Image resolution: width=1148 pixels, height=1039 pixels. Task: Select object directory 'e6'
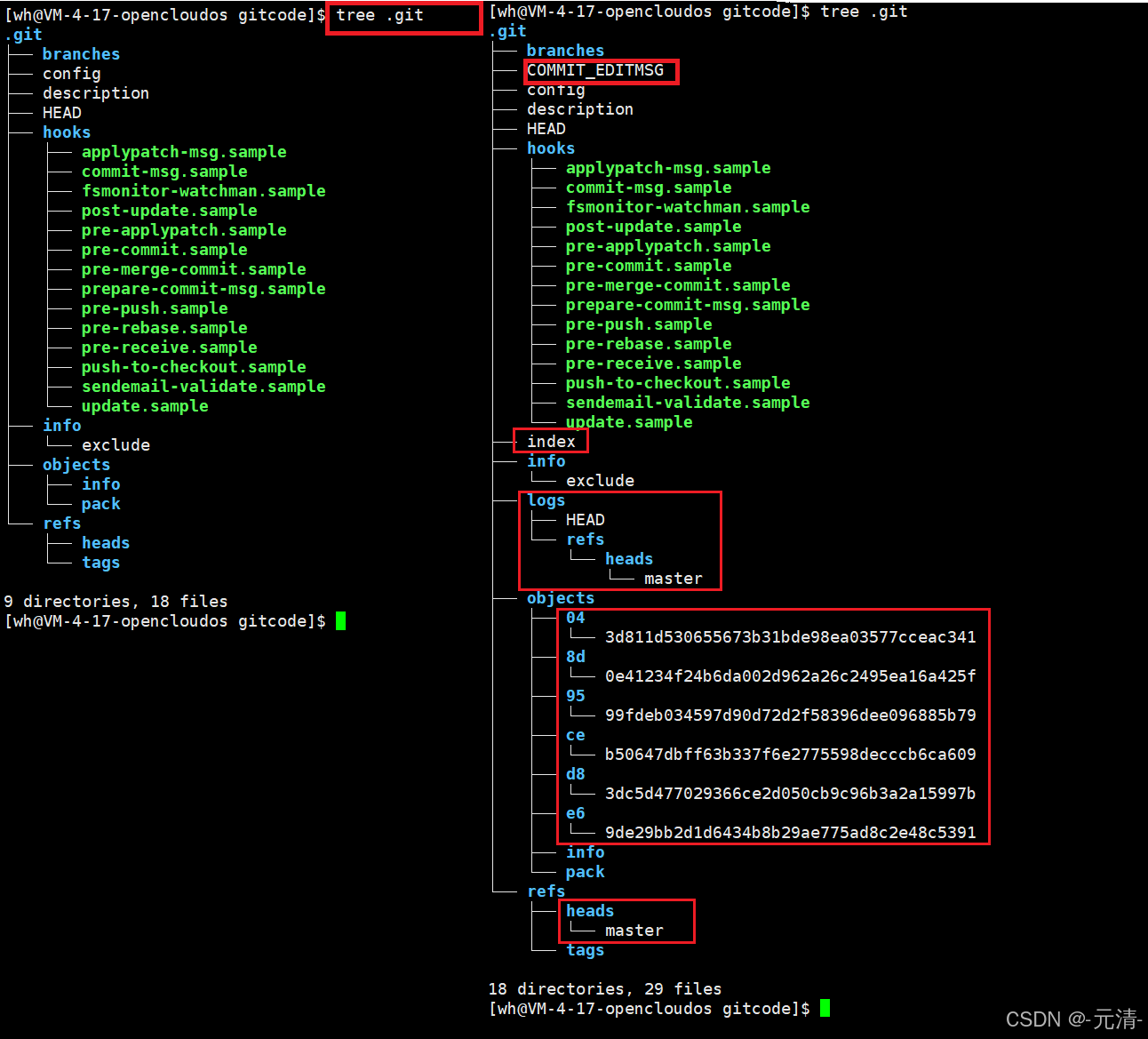(575, 813)
